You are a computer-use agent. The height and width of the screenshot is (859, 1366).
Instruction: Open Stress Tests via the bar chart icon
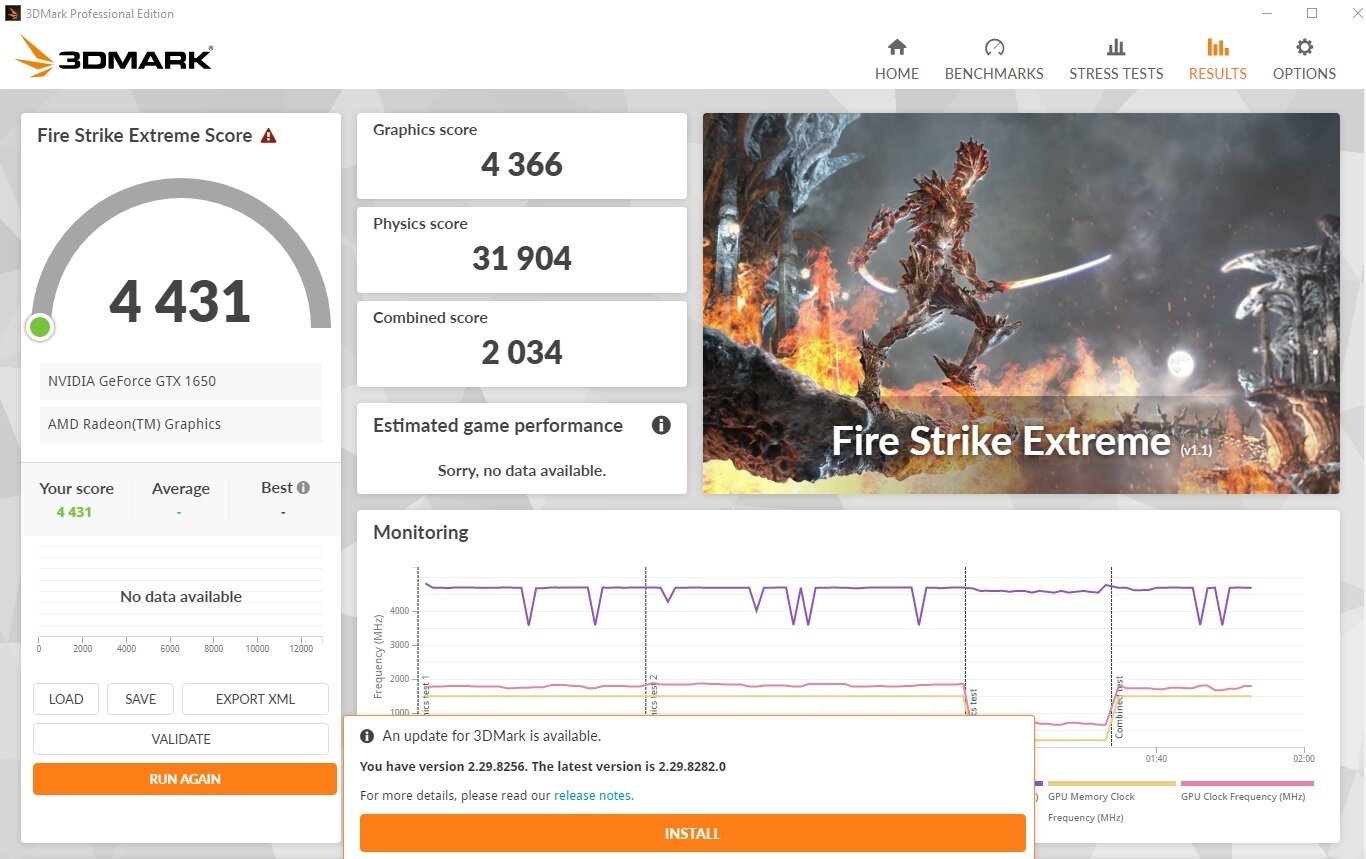pos(1116,47)
